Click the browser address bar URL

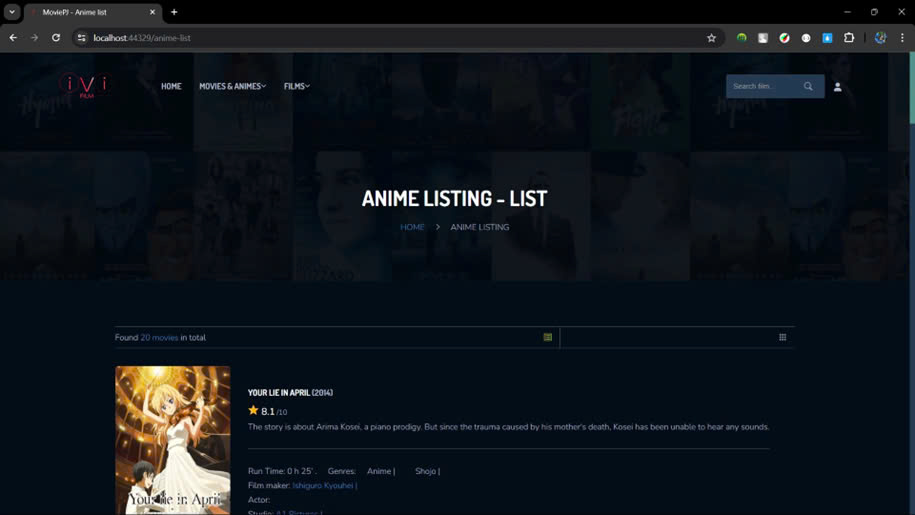coord(142,38)
